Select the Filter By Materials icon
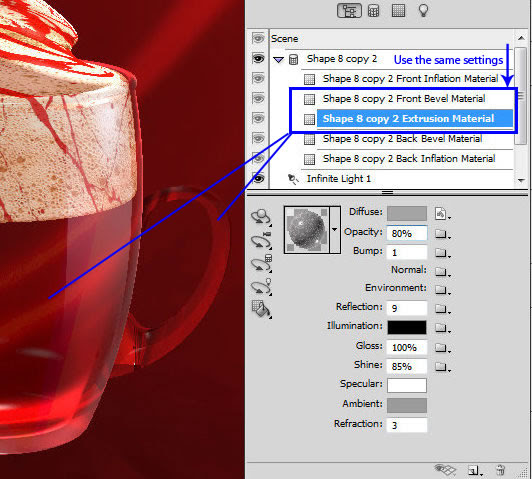Viewport: 532px width, 479px height. coord(398,11)
